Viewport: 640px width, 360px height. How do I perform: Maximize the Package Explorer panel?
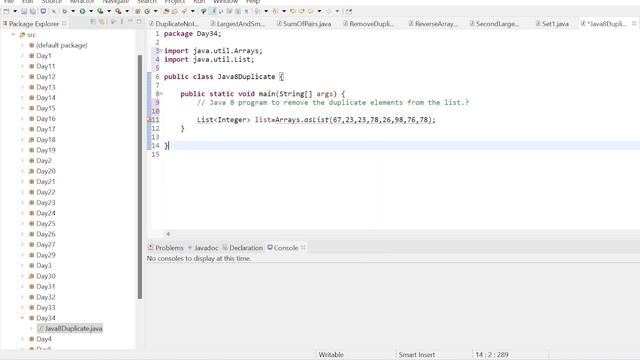click(x=139, y=22)
